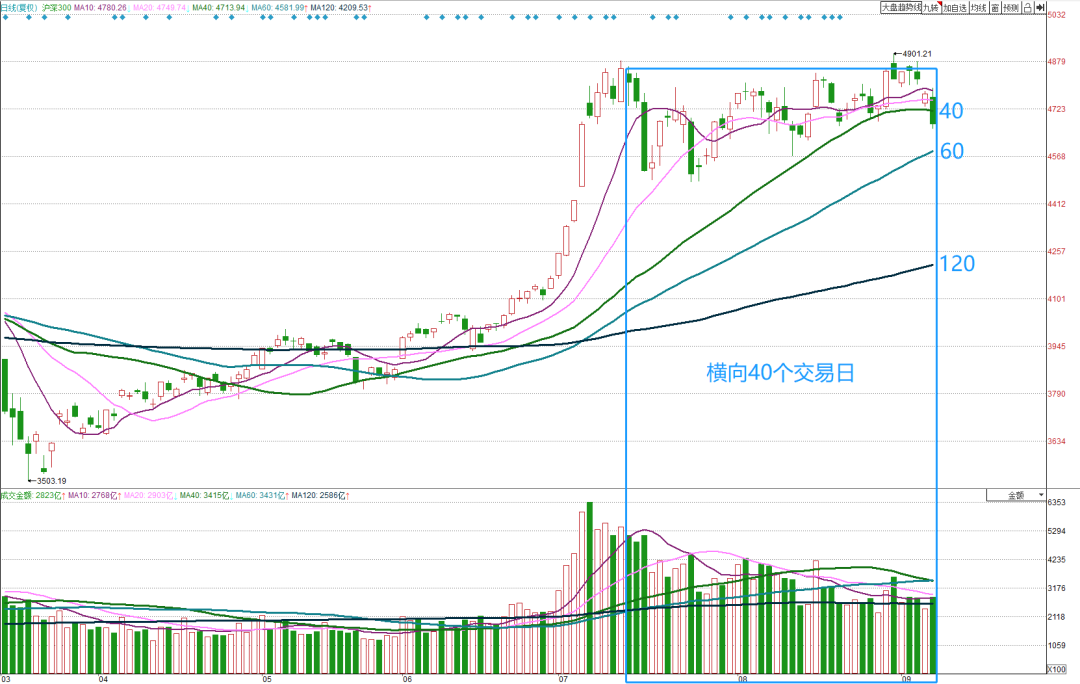Screen dimensions: 1080x684
Task: Click the 预测 forecast button
Action: 1011,8
